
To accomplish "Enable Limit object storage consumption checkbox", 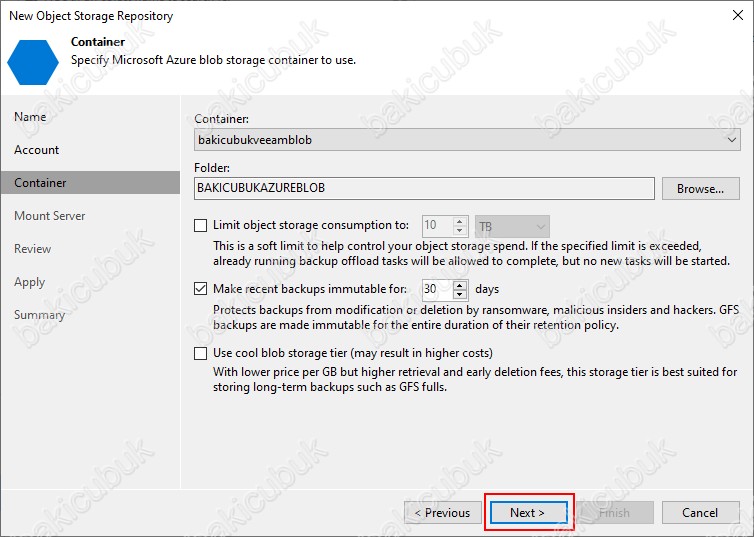I will click(201, 226).
